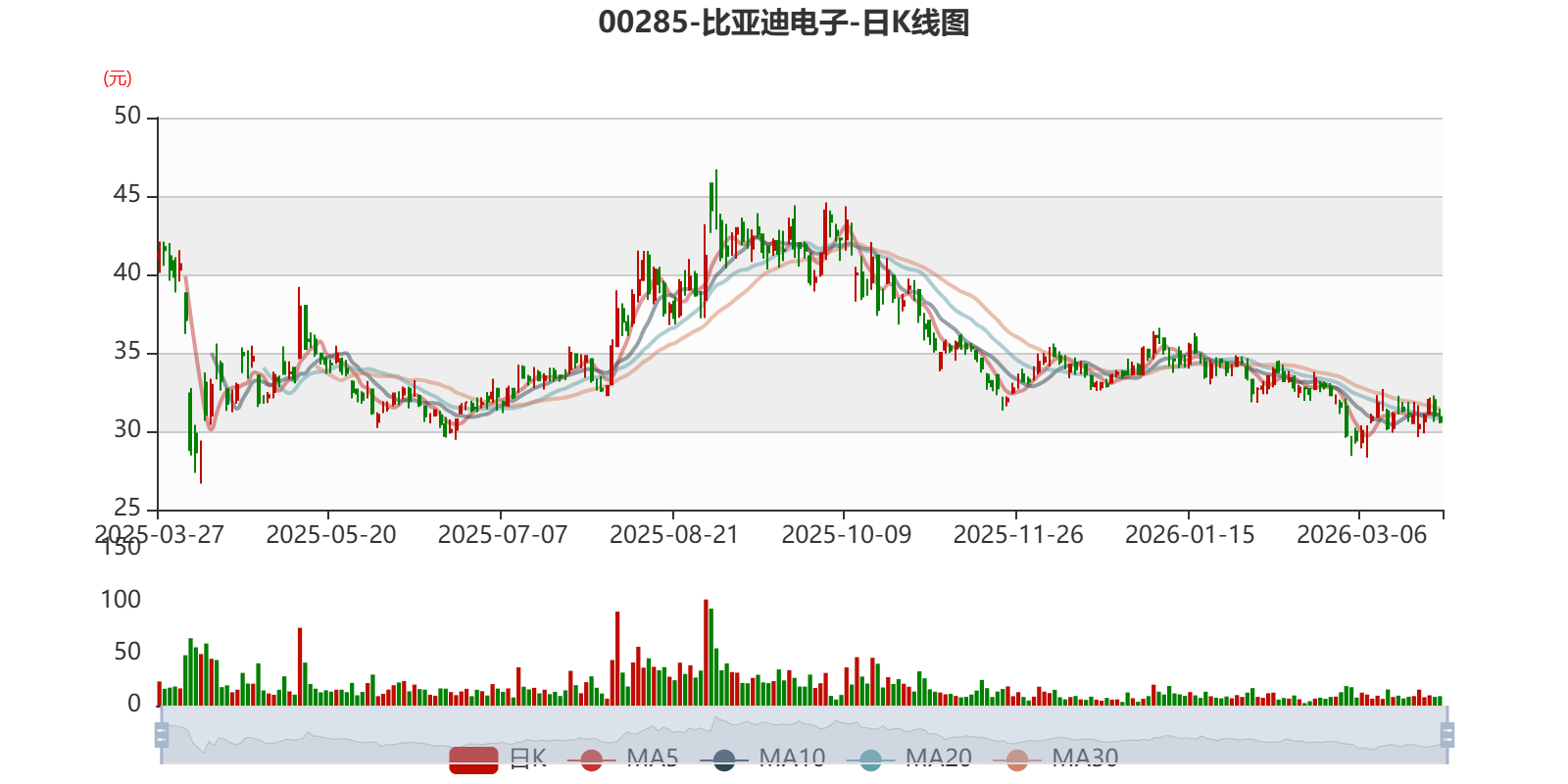Click the 2025-08-21 date label
The height and width of the screenshot is (784, 1568).
click(x=674, y=534)
